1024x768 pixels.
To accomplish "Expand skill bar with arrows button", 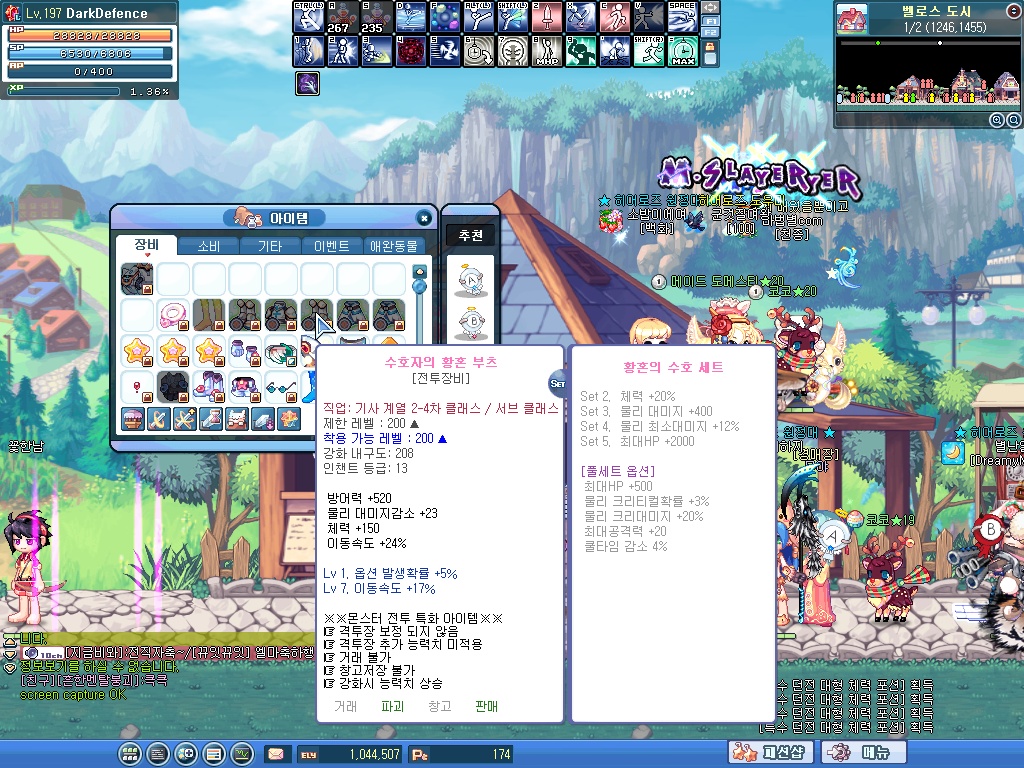I will click(x=711, y=8).
